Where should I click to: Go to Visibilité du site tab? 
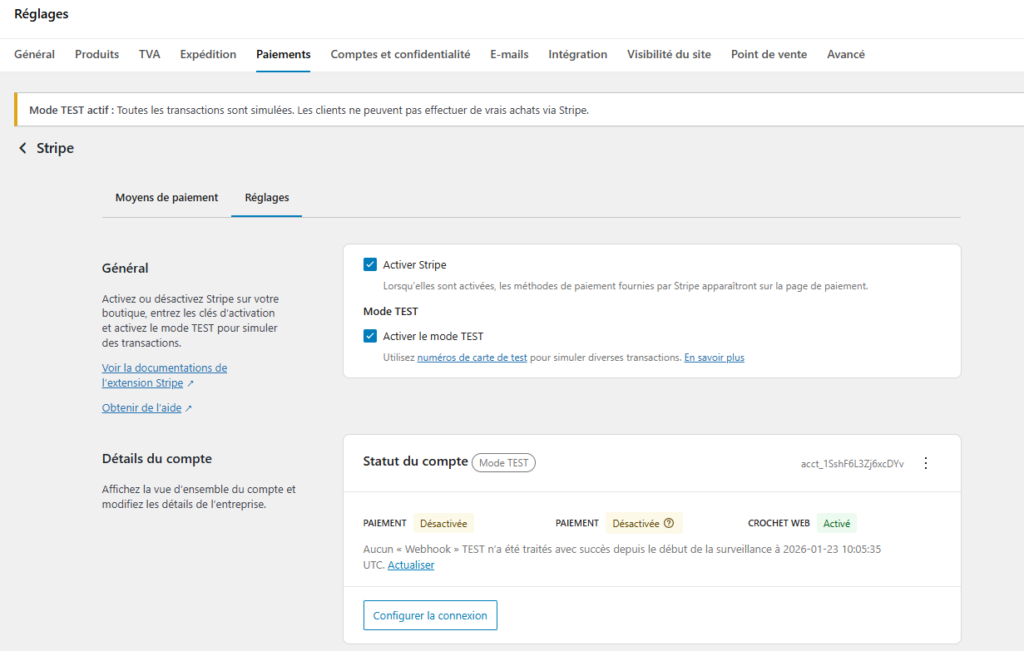(x=669, y=54)
